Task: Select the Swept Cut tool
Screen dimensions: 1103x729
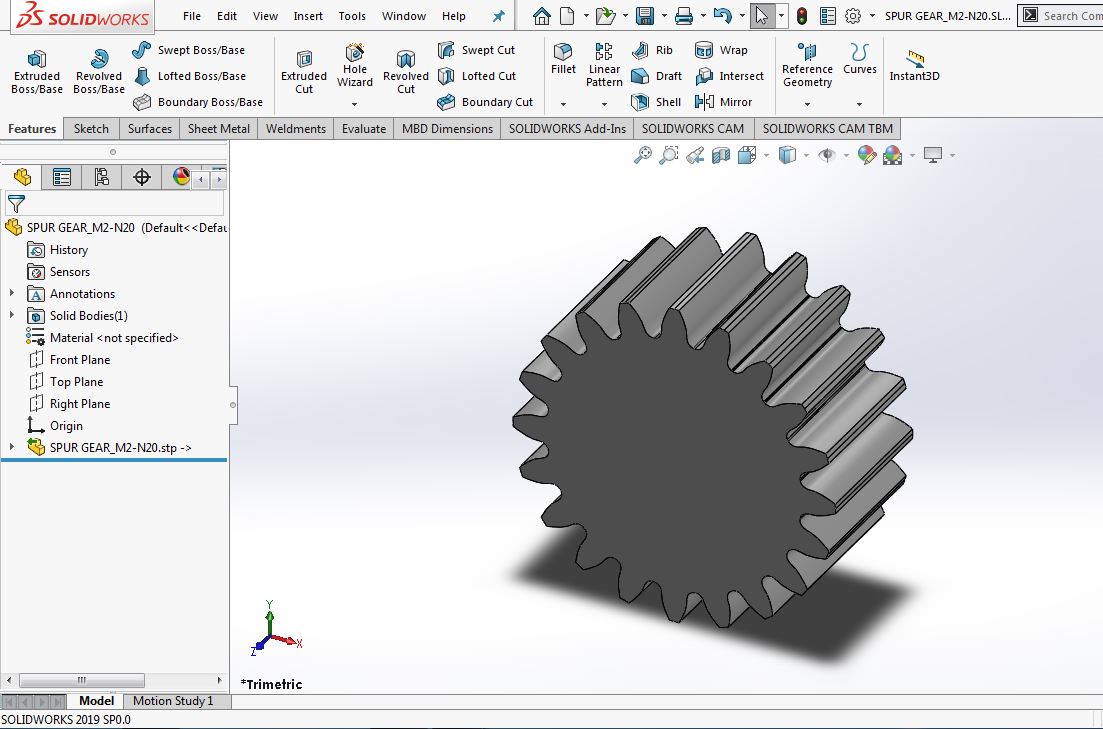Action: (476, 50)
